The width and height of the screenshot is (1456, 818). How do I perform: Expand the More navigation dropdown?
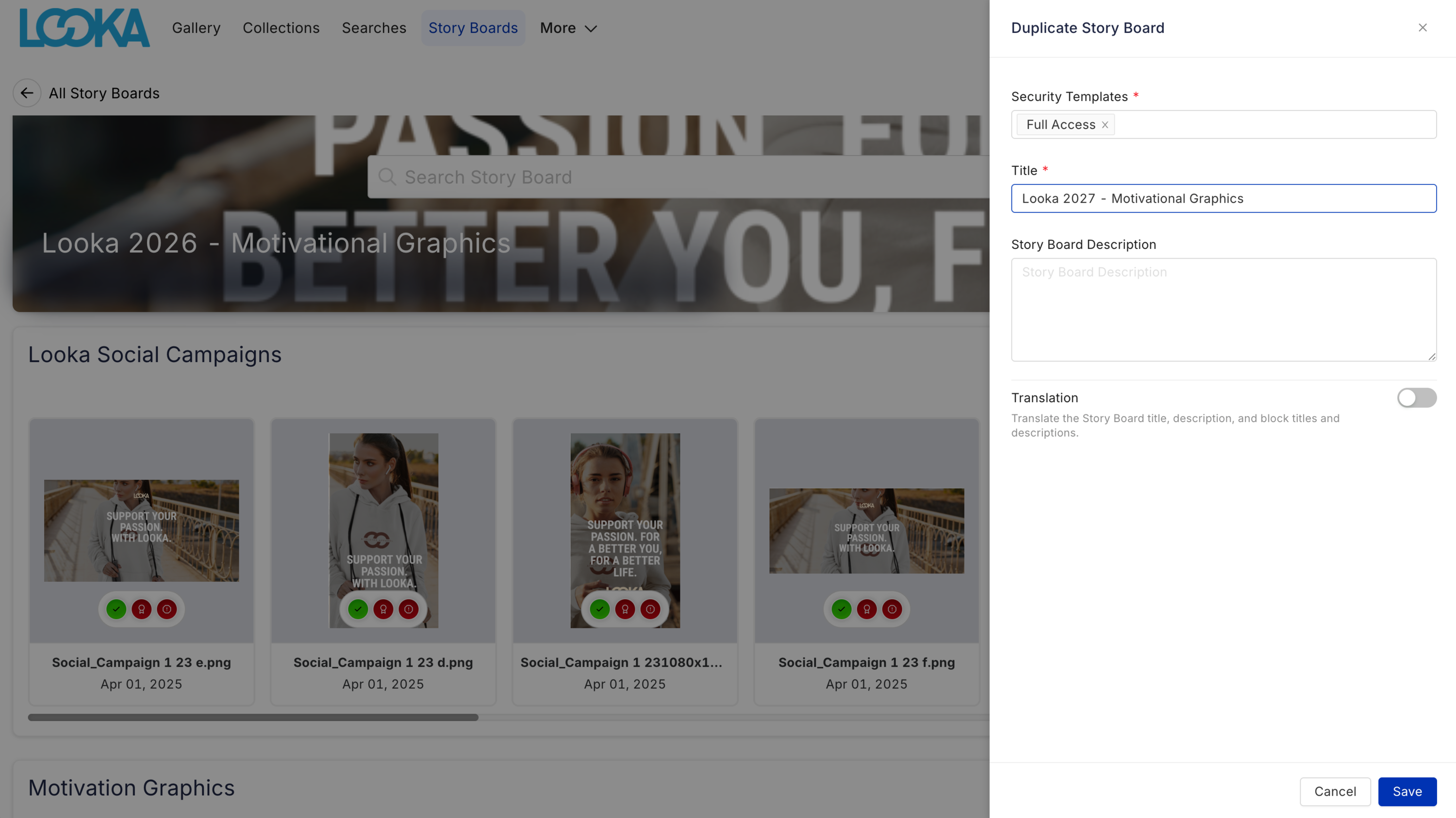569,28
